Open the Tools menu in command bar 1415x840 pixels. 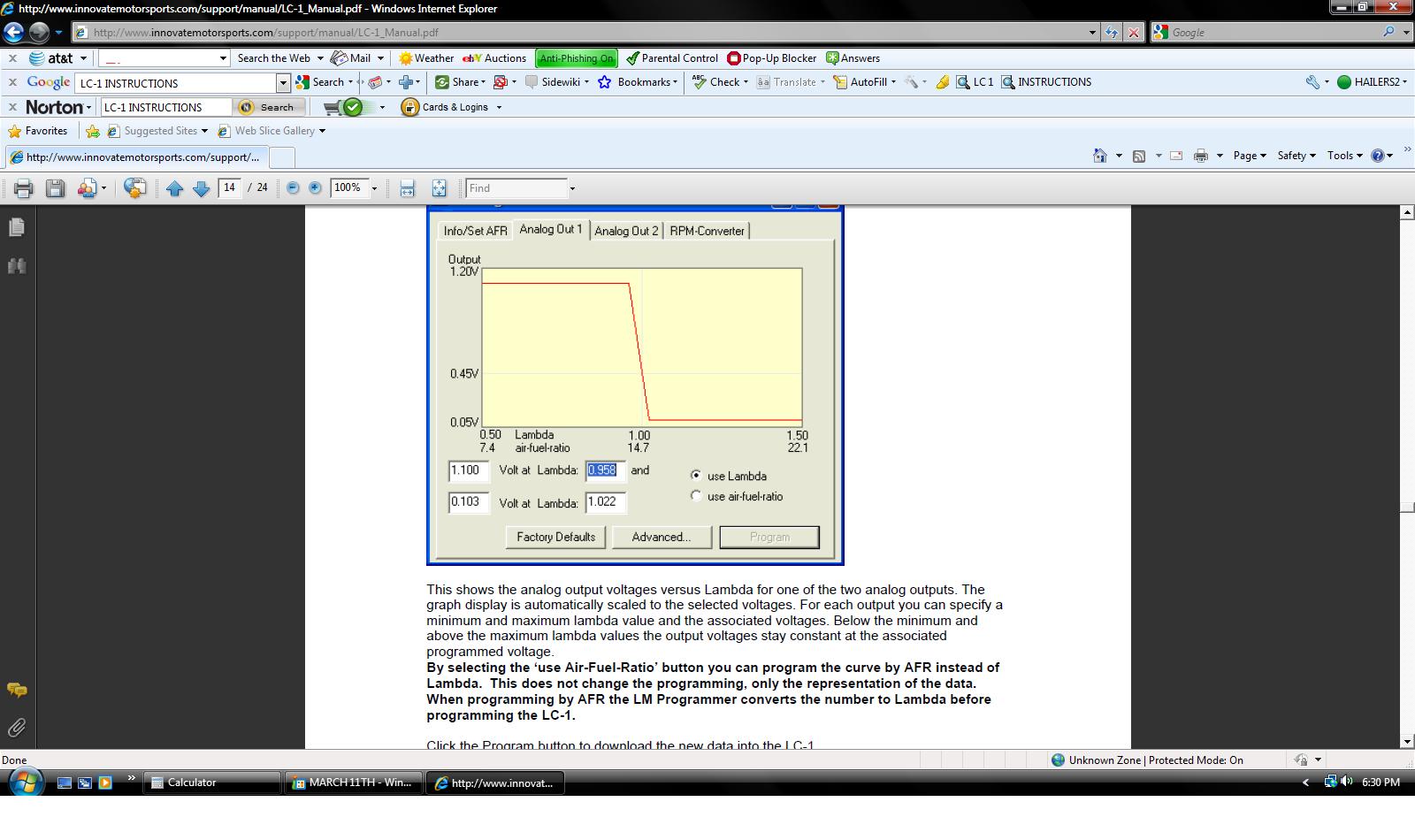(x=1343, y=156)
